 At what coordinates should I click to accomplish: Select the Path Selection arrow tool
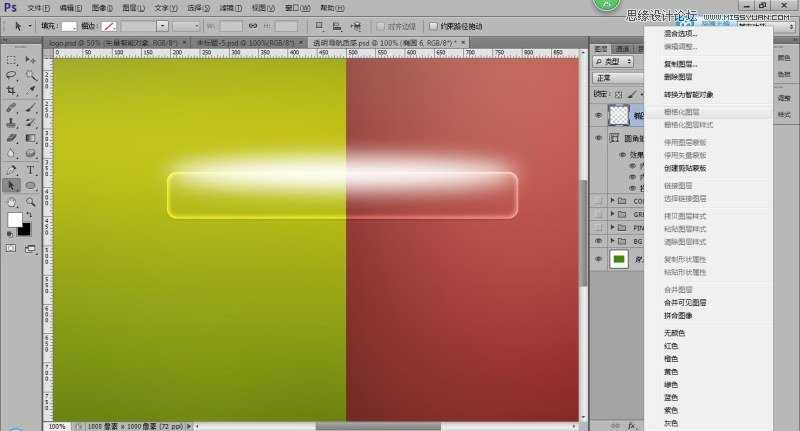click(13, 185)
